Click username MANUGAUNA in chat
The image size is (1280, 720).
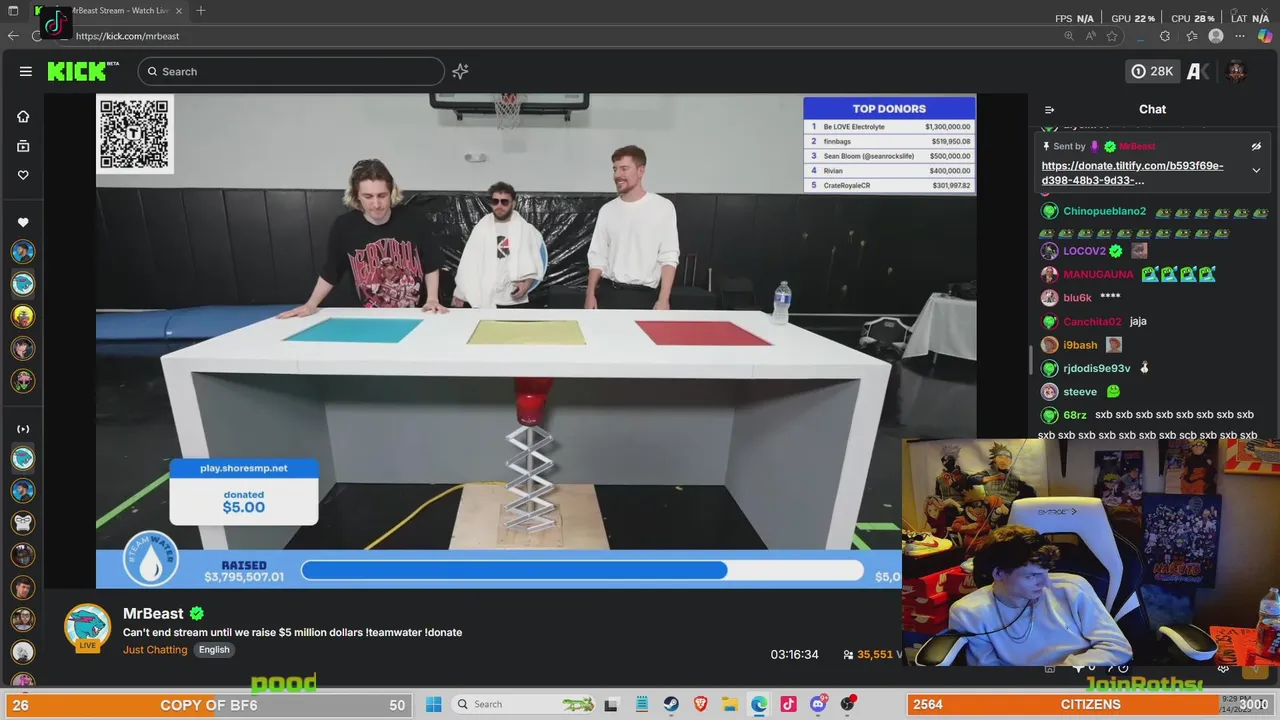[x=1098, y=274]
